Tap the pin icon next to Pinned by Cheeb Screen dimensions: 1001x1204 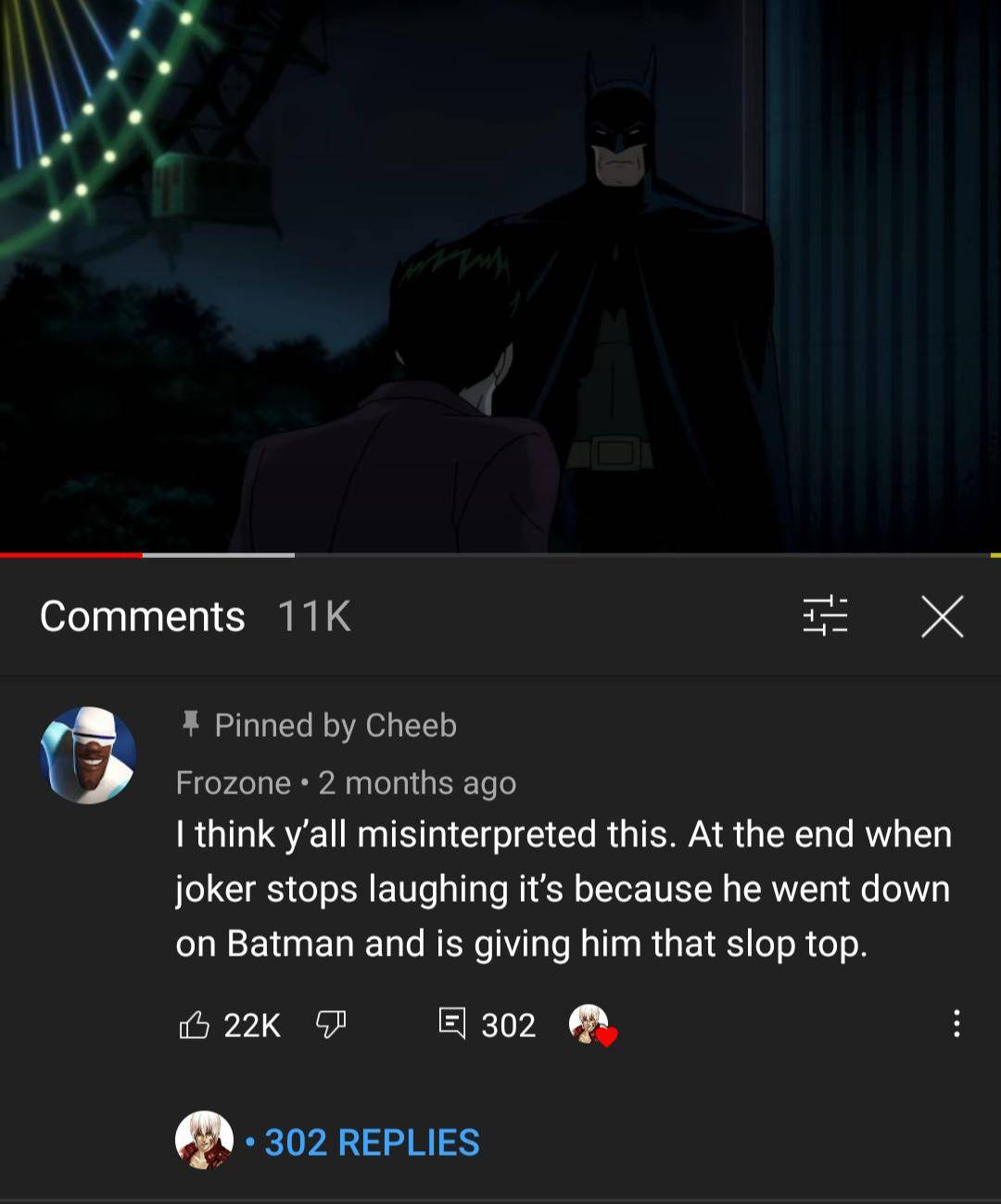[192, 725]
